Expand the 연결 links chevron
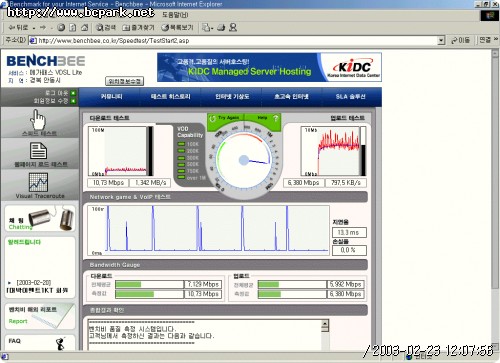 [x=496, y=40]
